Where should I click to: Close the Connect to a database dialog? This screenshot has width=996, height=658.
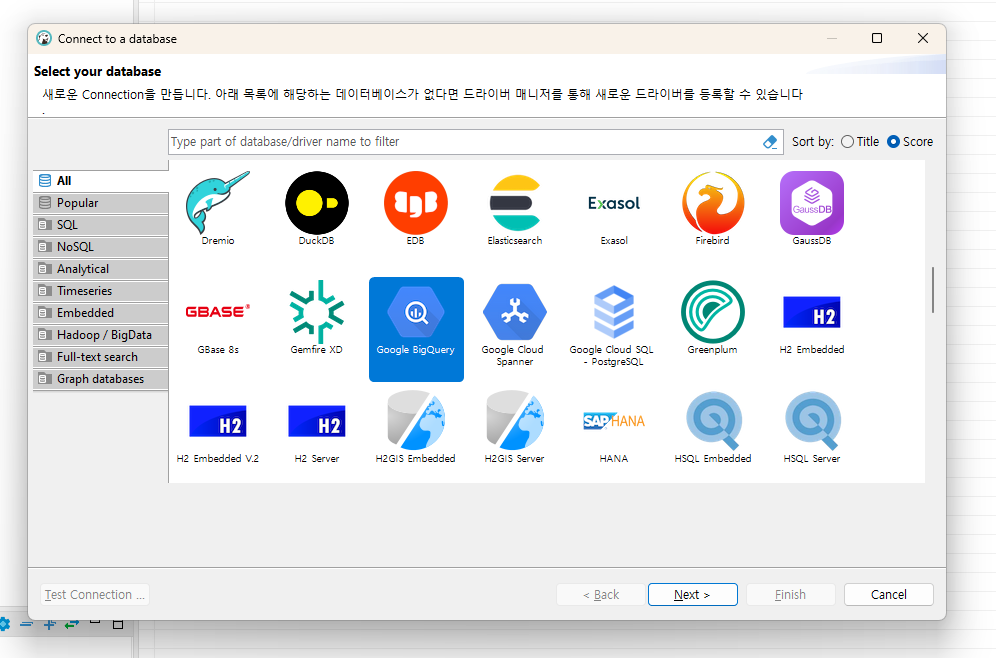[923, 38]
